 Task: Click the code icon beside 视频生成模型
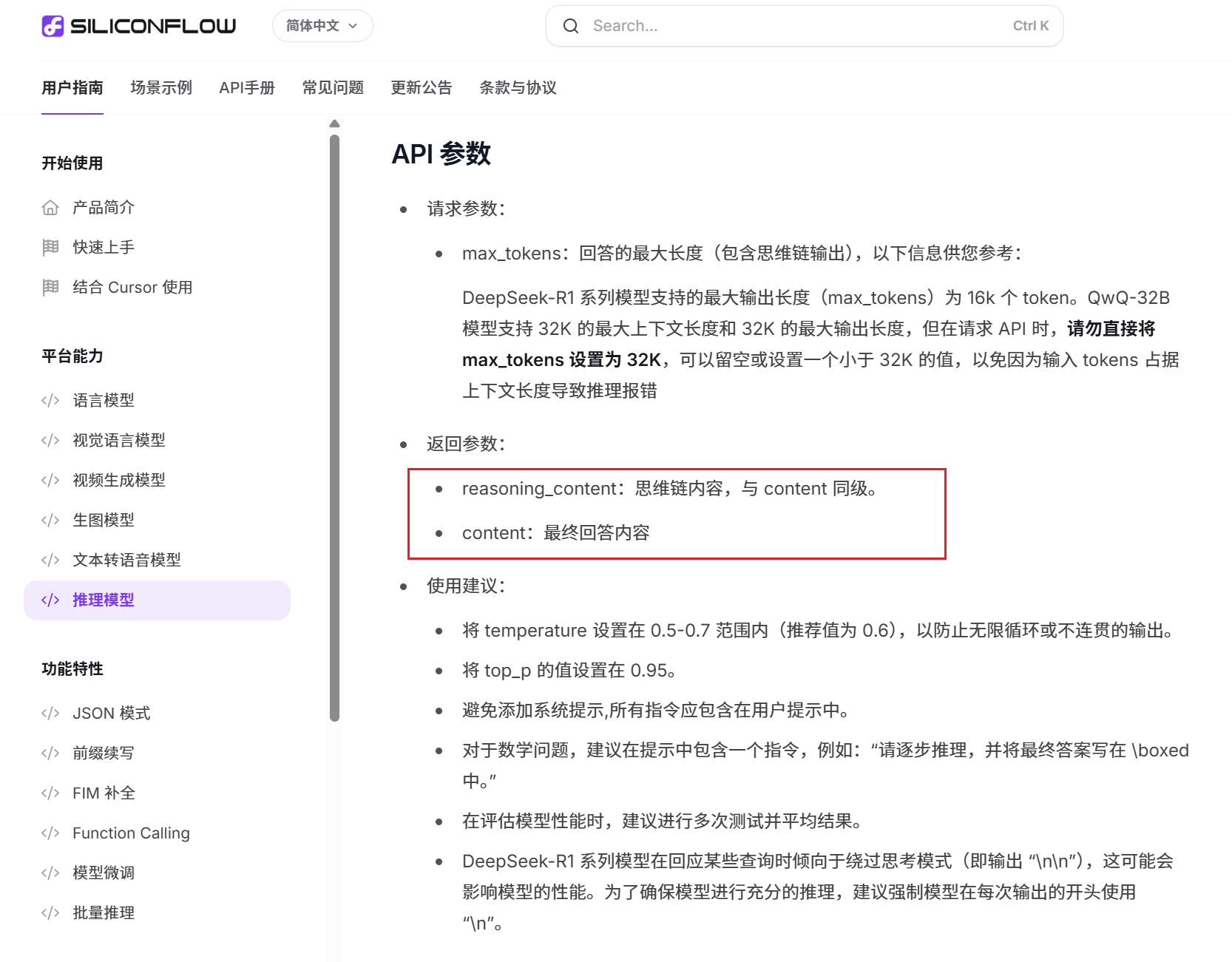click(50, 481)
